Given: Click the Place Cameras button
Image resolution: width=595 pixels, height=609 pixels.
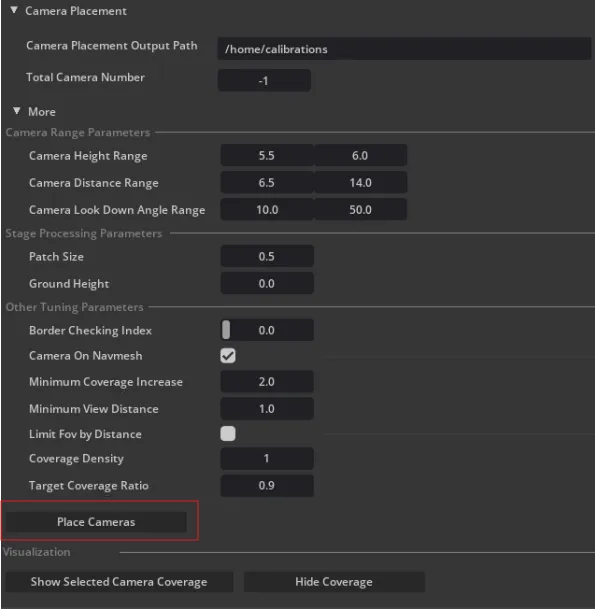Looking at the screenshot, I should click(96, 522).
